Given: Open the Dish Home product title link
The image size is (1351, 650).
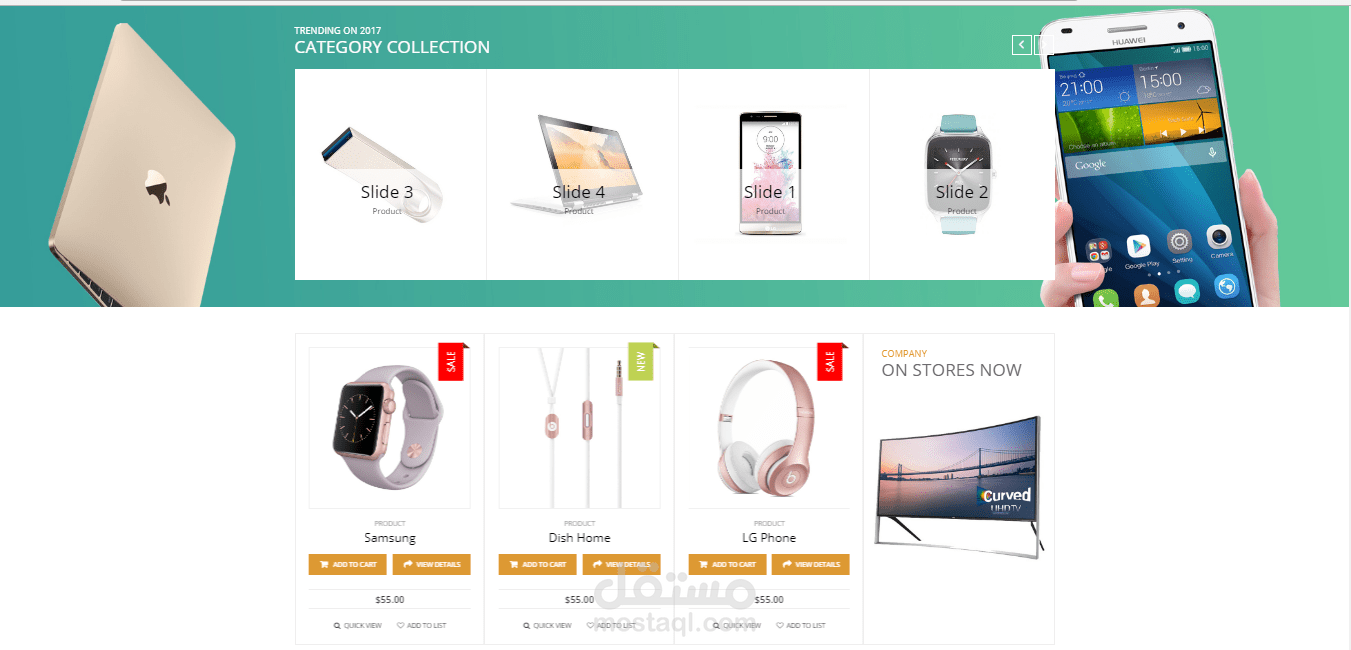Looking at the screenshot, I should [x=579, y=538].
